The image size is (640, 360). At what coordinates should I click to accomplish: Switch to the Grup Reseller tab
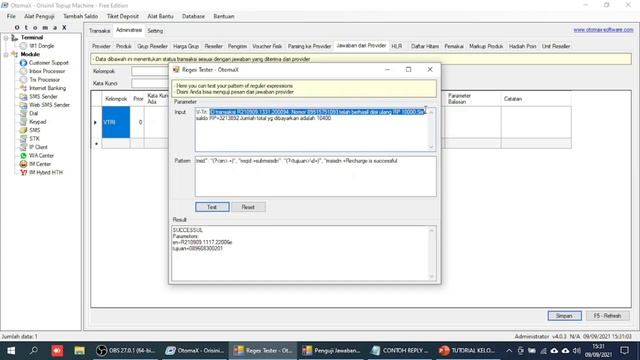(152, 46)
